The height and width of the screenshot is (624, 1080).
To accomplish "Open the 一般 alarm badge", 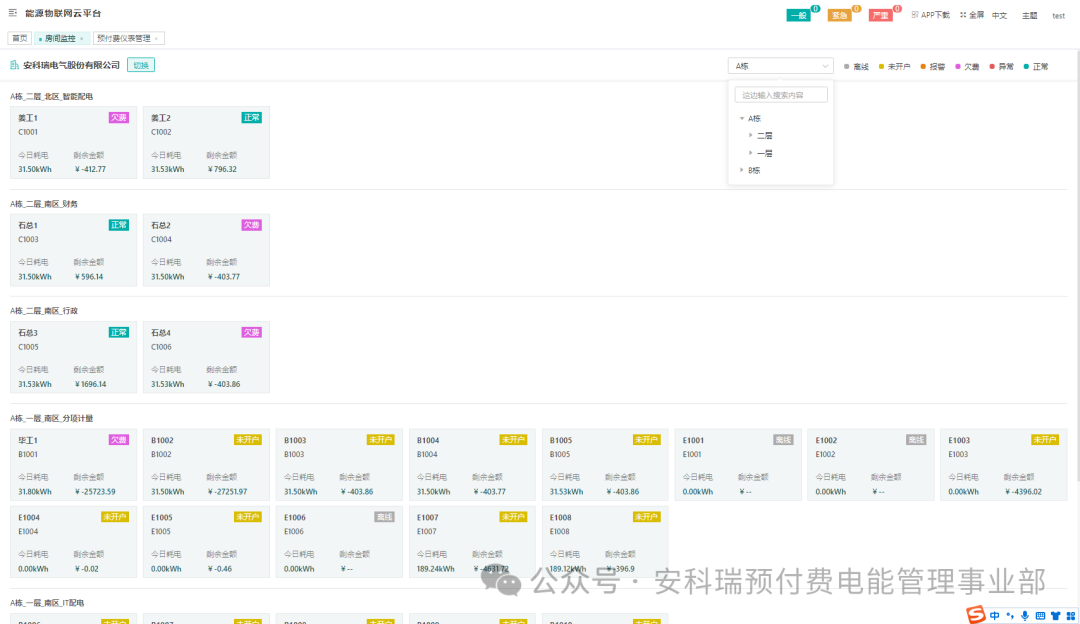I will tap(799, 15).
